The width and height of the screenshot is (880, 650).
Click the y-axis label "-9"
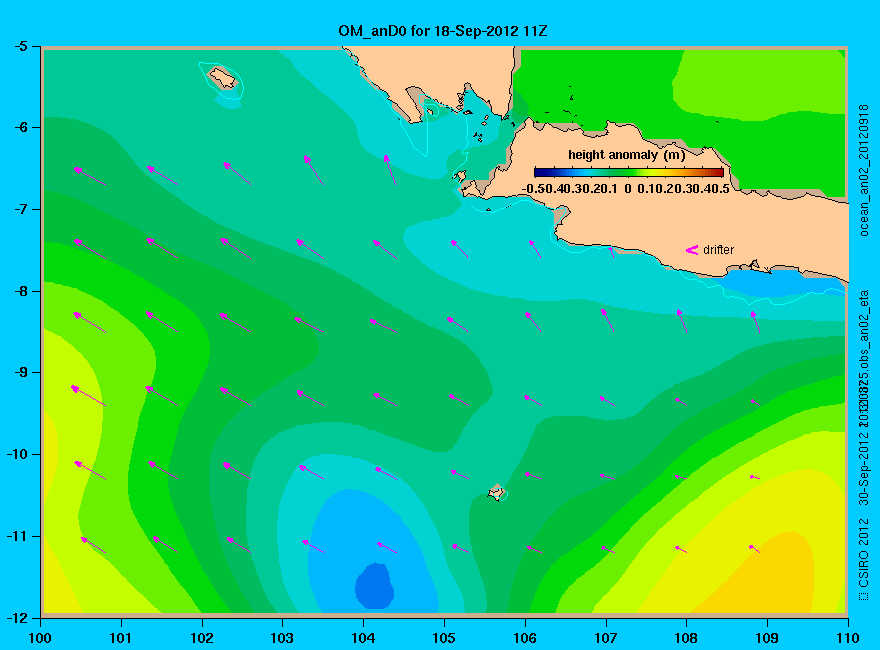point(20,372)
